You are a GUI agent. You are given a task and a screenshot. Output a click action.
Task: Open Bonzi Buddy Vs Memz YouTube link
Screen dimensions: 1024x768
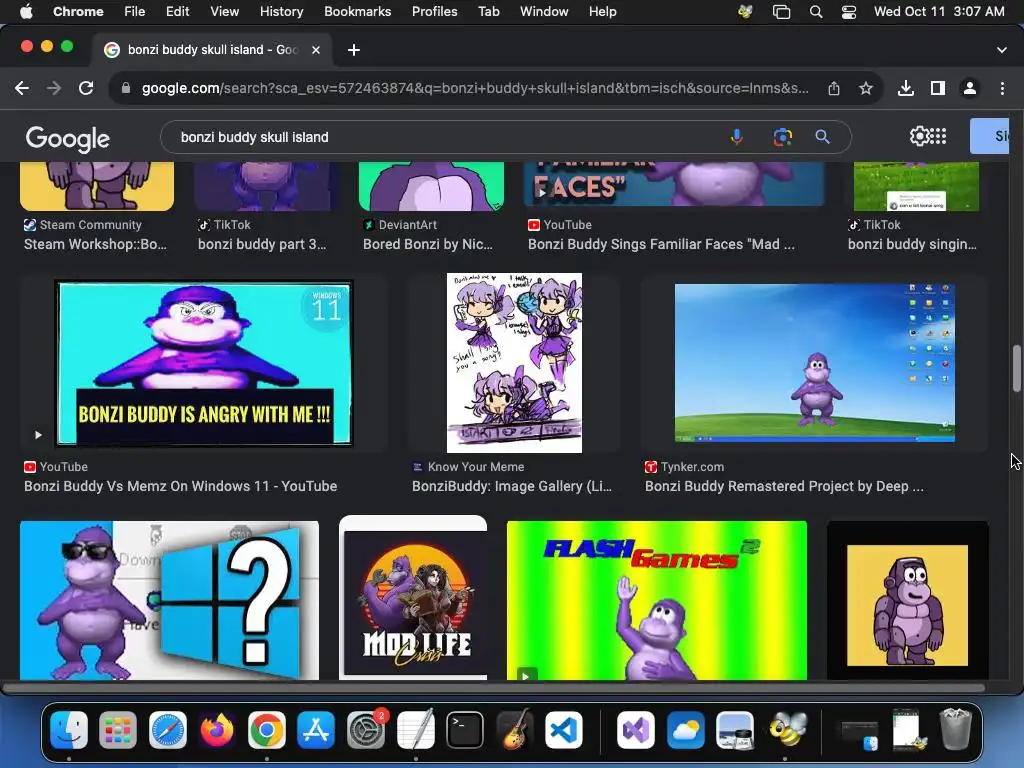tap(180, 486)
